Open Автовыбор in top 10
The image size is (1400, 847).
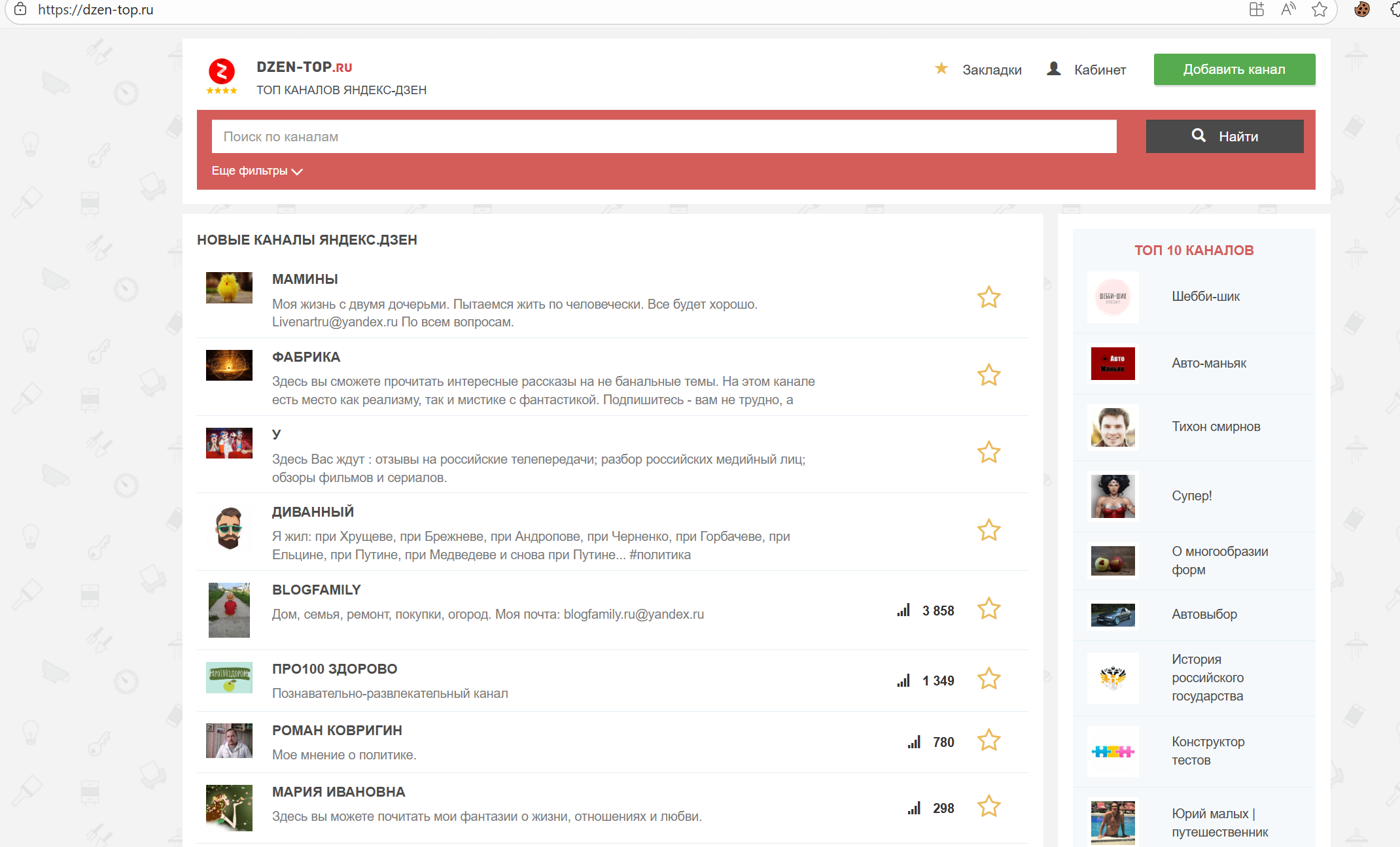(x=1204, y=614)
